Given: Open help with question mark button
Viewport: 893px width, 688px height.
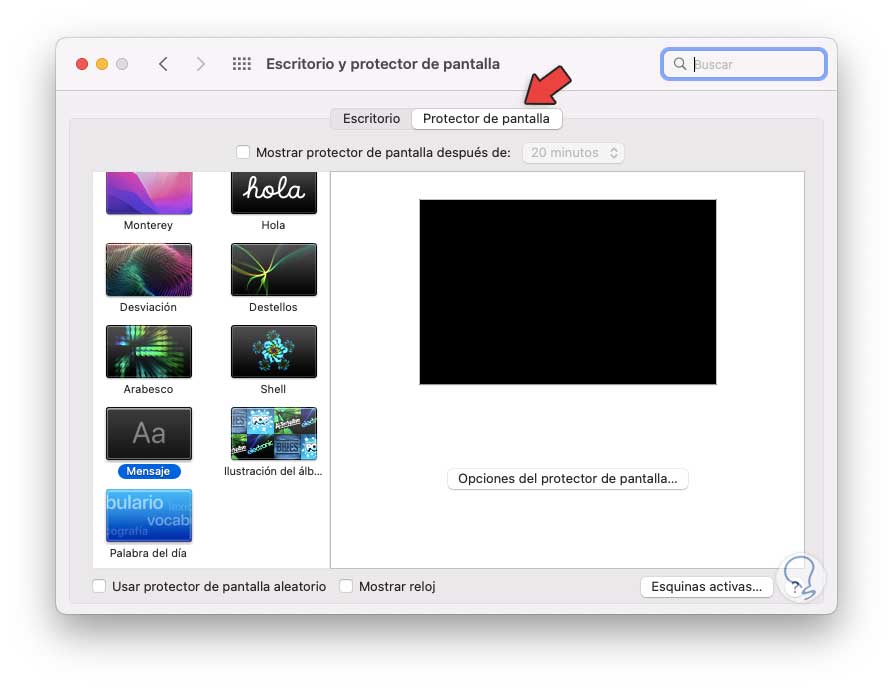Looking at the screenshot, I should tap(795, 587).
